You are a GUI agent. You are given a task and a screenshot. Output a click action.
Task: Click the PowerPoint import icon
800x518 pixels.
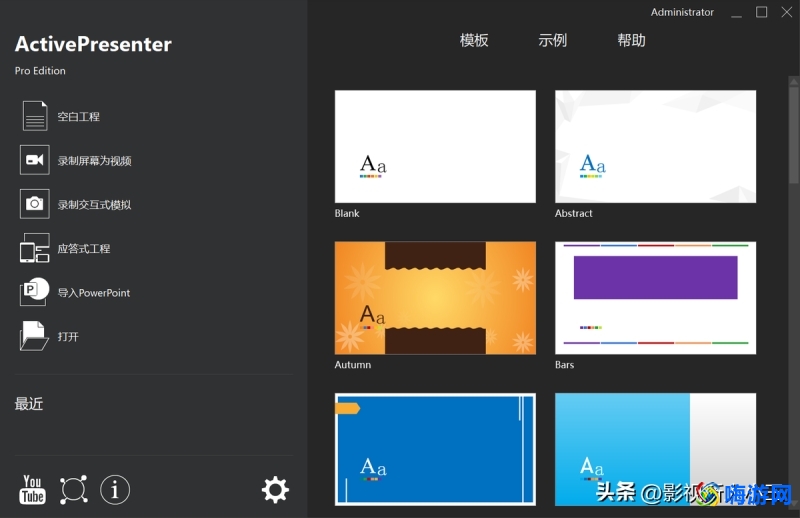[x=35, y=292]
